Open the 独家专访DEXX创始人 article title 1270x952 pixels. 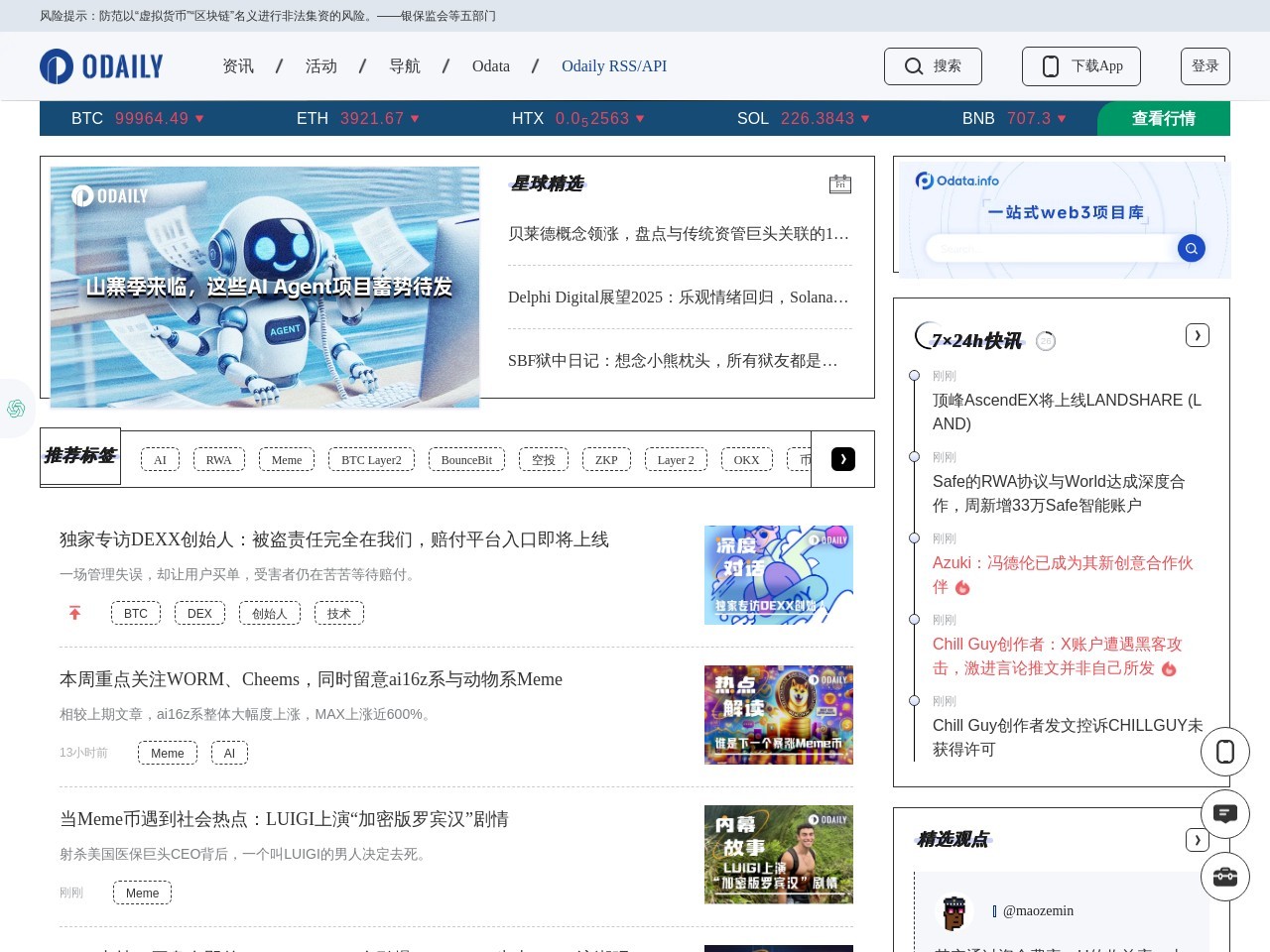pyautogui.click(x=334, y=539)
